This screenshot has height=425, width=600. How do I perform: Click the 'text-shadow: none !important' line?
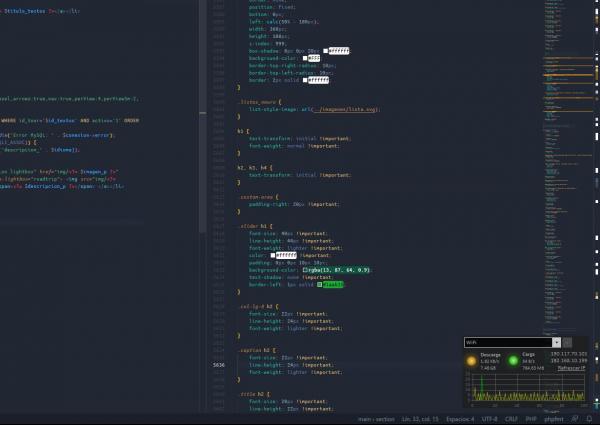click(x=290, y=277)
